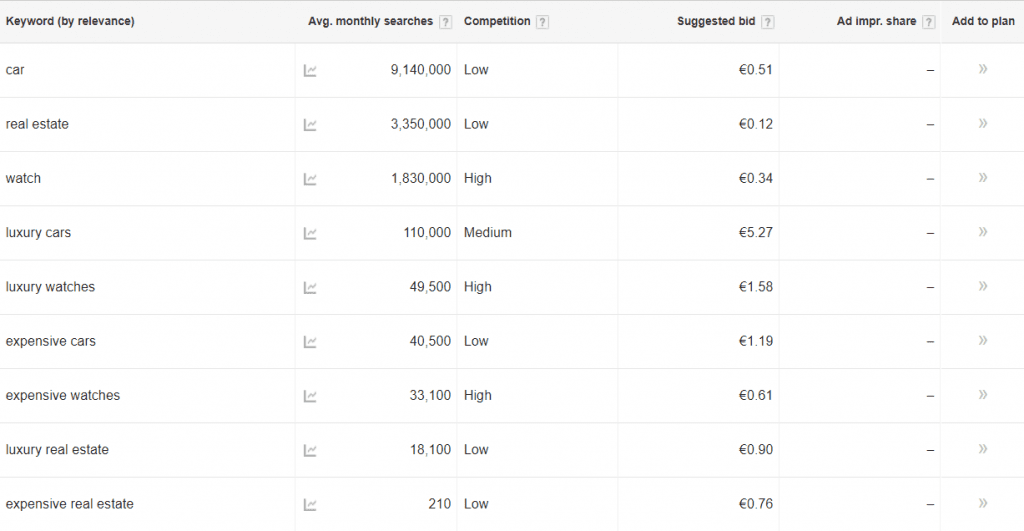Open the Competition column help question mark
This screenshot has width=1024, height=531.
[x=542, y=22]
